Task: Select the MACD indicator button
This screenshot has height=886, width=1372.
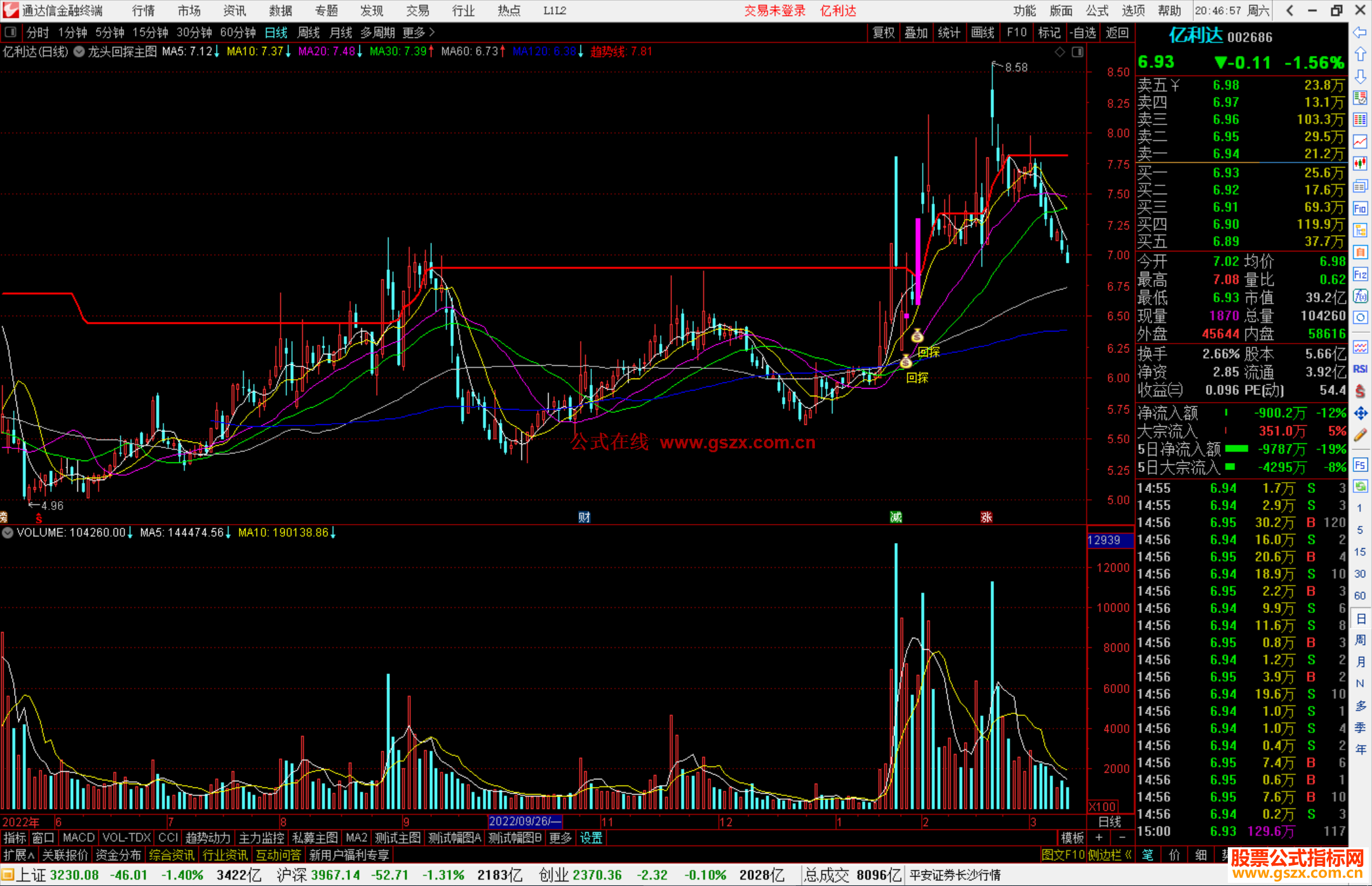Action: [78, 838]
